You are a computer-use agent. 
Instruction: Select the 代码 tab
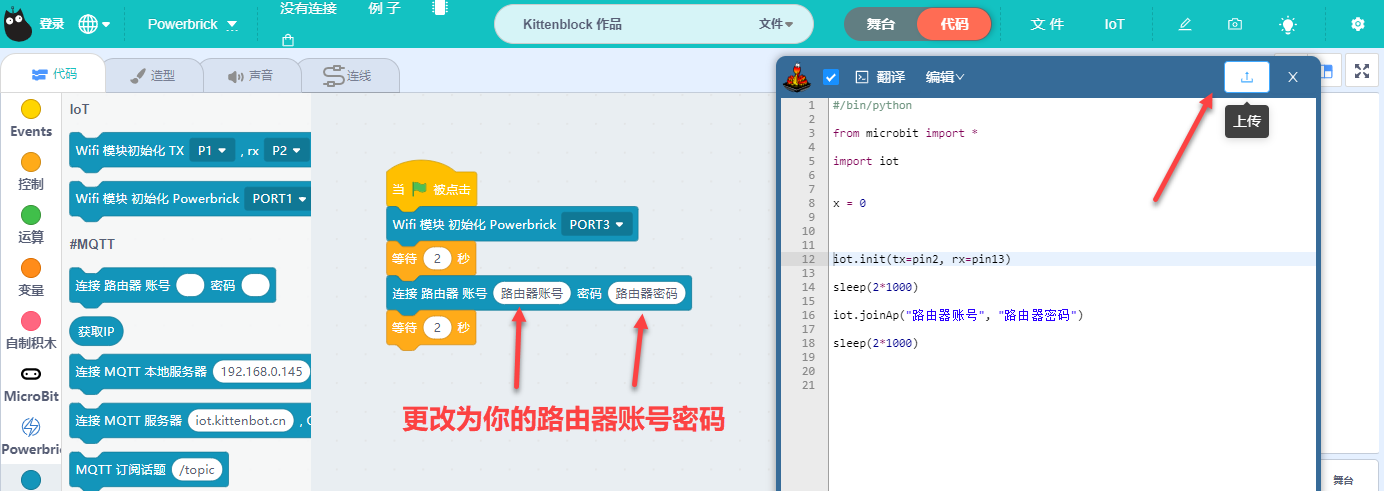click(x=54, y=74)
